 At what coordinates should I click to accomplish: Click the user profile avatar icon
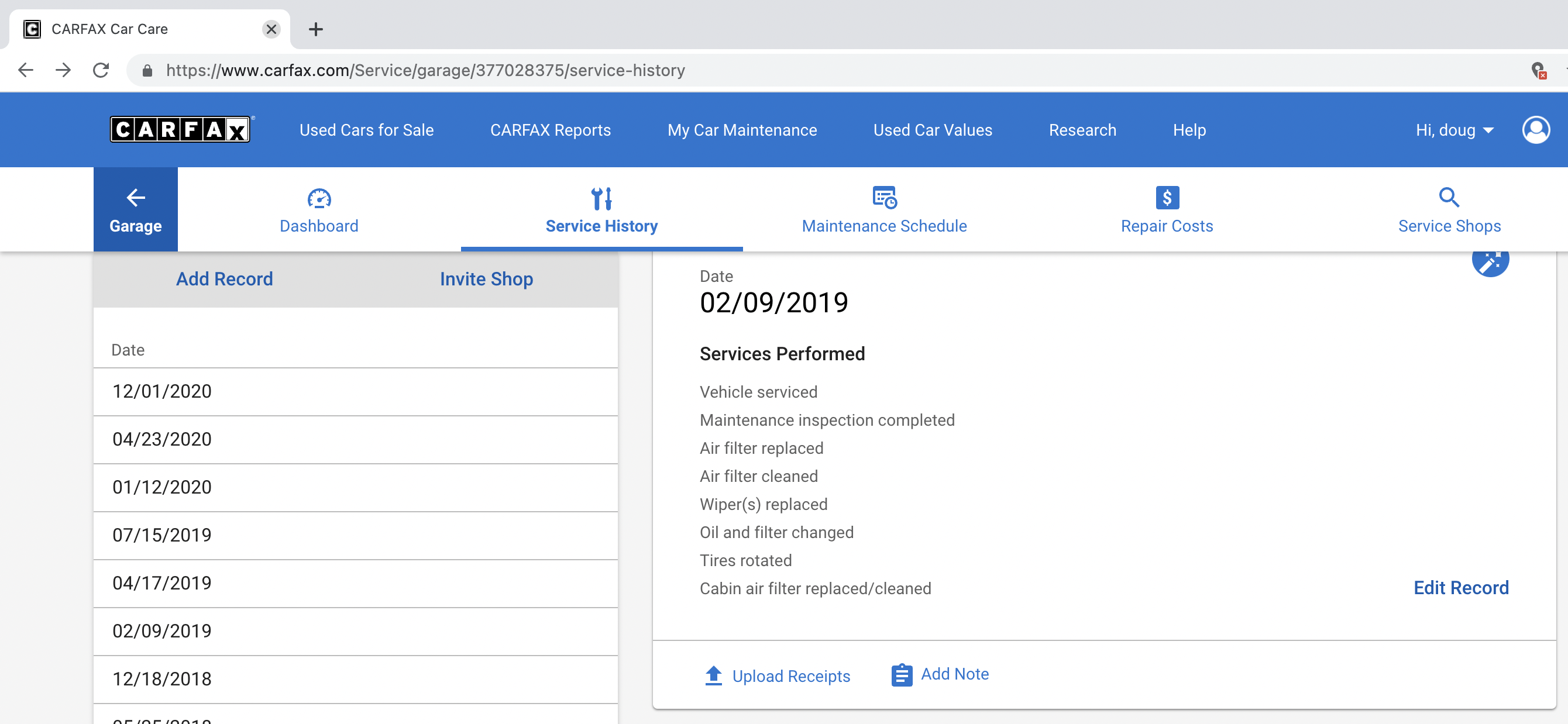pos(1535,130)
